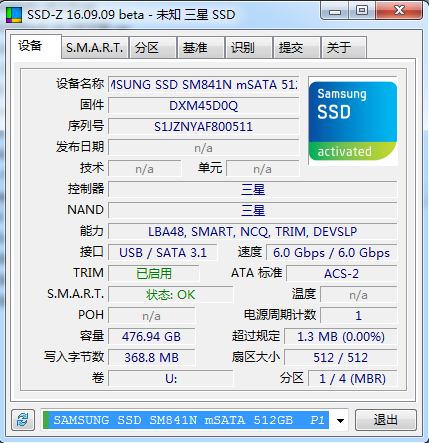Close the SSD-Z window
Image resolution: width=429 pixels, height=443 pixels.
point(400,11)
